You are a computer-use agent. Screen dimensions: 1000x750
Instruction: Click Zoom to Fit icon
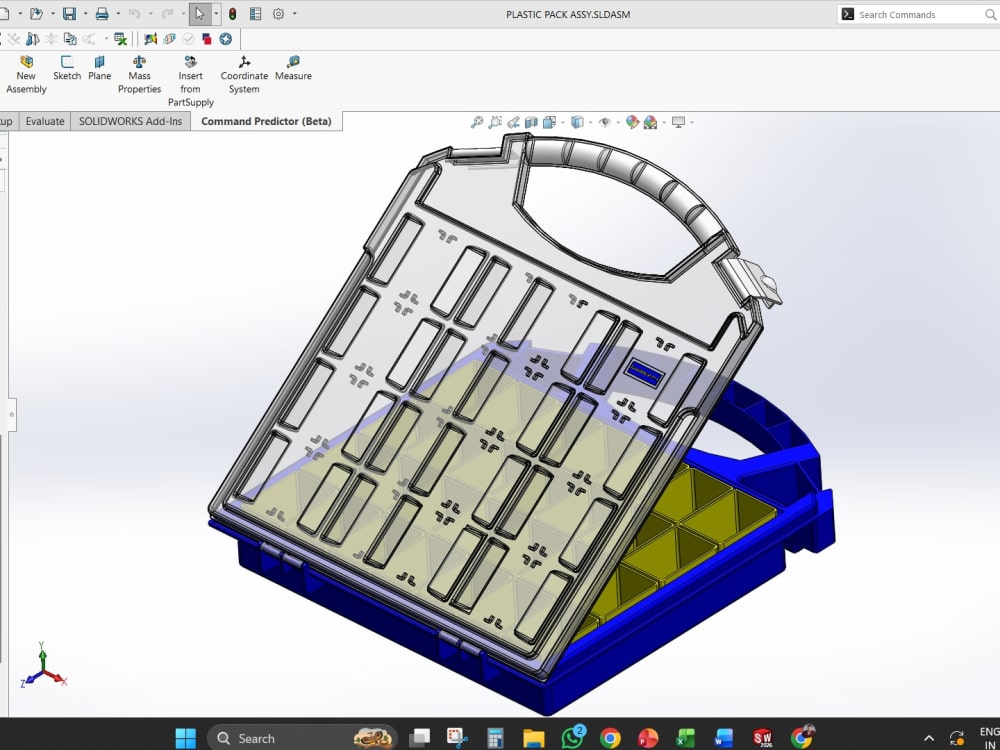tap(476, 122)
